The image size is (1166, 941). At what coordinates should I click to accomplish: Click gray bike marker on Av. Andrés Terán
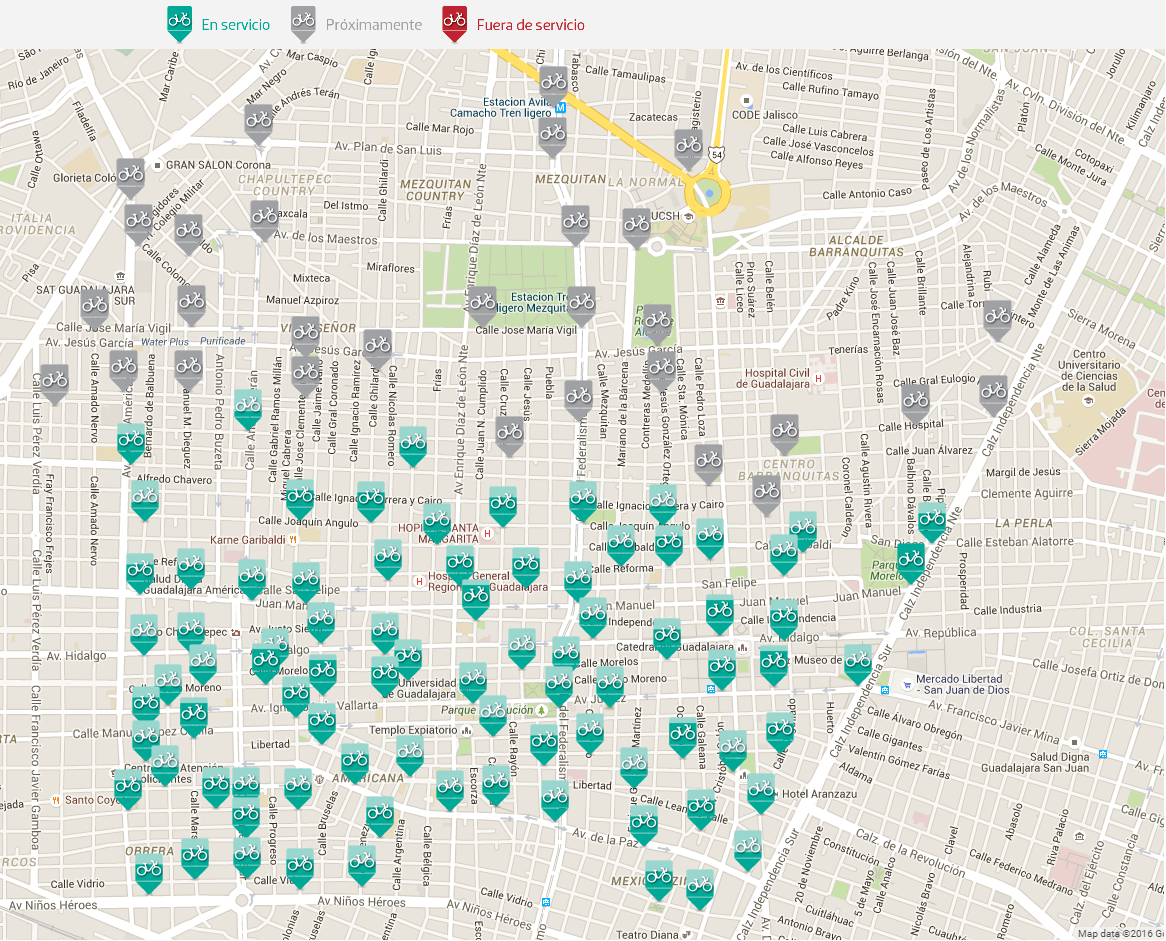[259, 121]
